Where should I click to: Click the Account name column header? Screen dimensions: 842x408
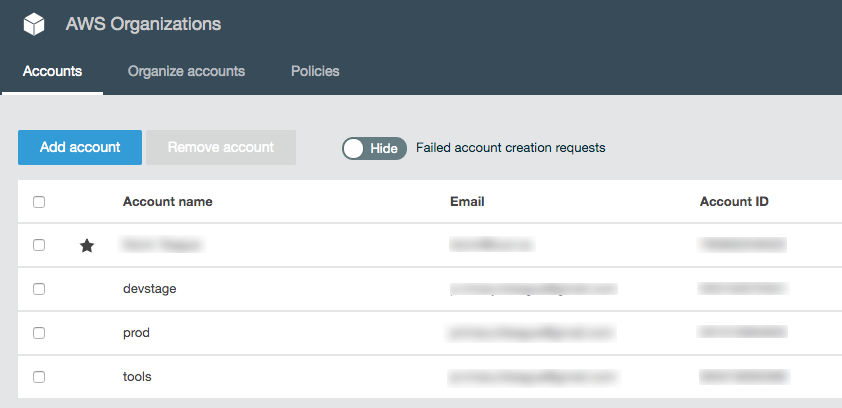tap(168, 202)
